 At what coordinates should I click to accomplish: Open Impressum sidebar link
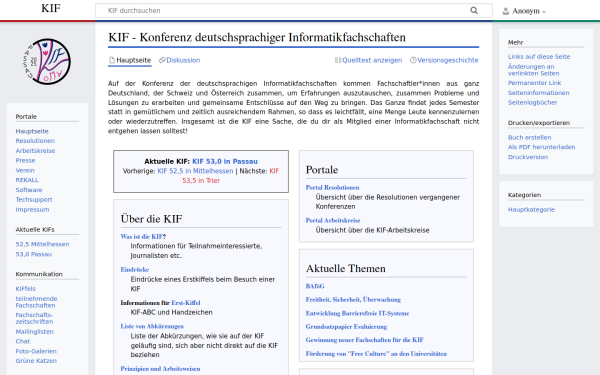pos(32,209)
